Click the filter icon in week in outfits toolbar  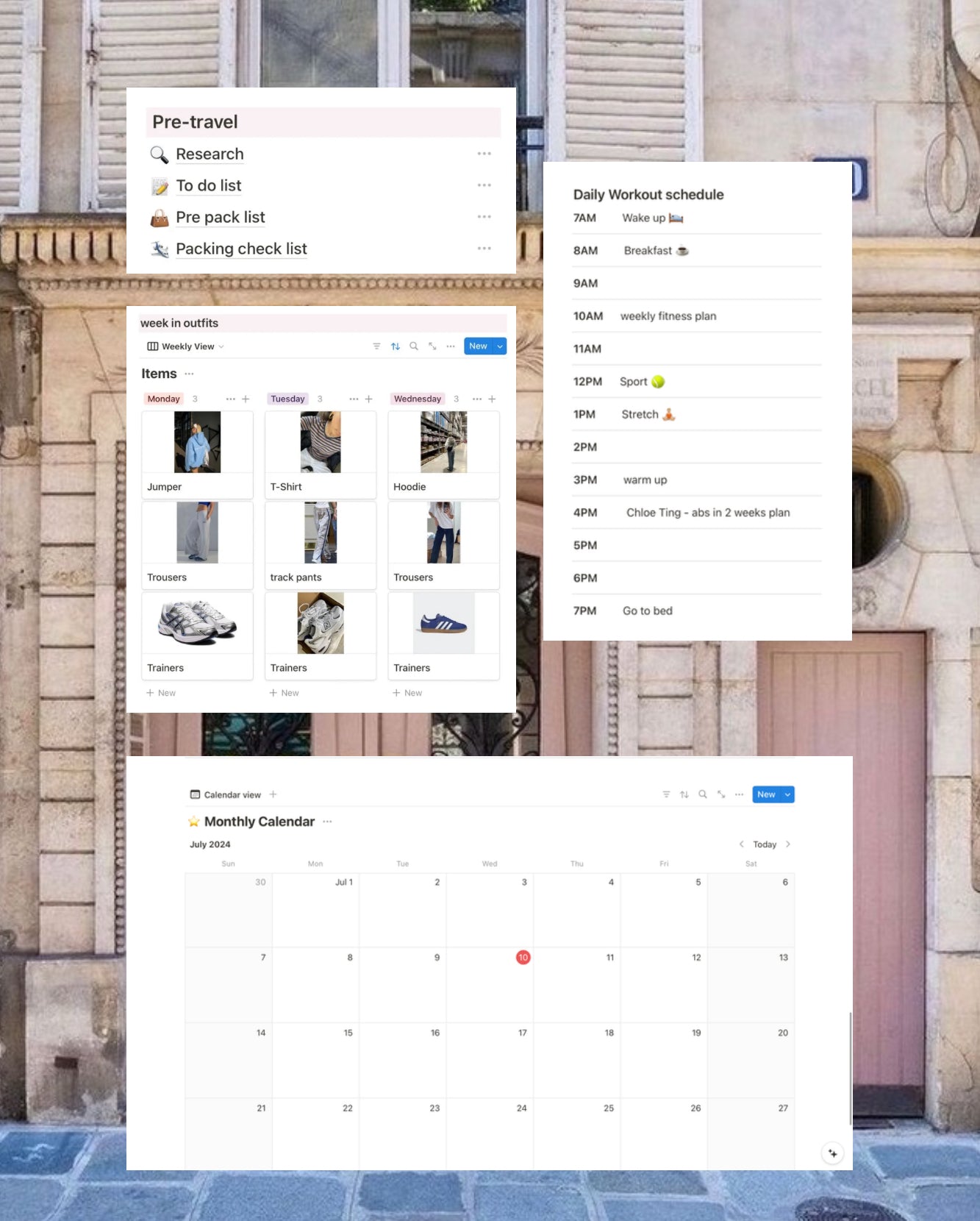(x=376, y=346)
